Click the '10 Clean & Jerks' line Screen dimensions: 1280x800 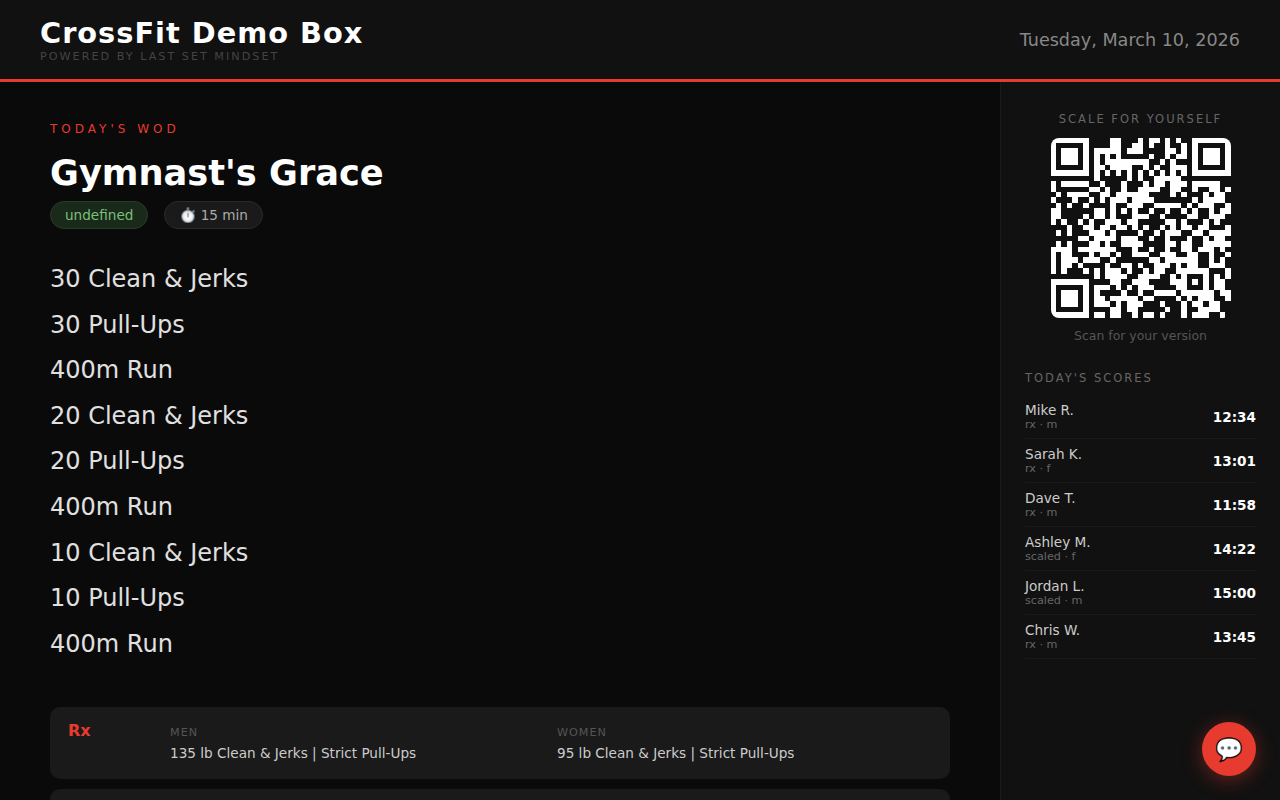[x=149, y=552]
